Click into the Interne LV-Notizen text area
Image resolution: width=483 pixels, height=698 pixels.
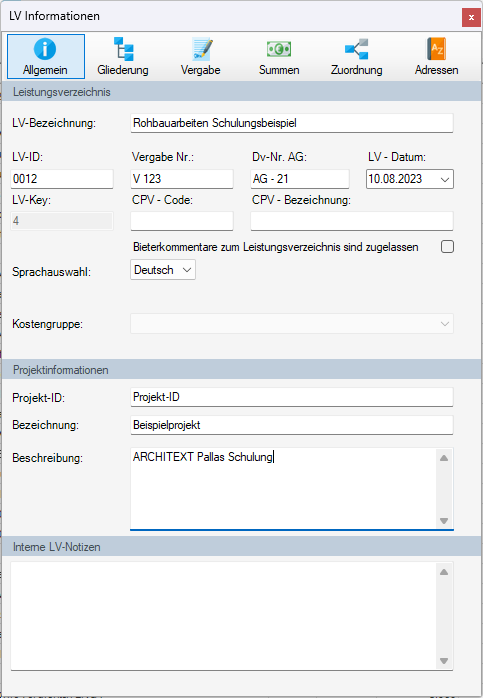tap(223, 616)
